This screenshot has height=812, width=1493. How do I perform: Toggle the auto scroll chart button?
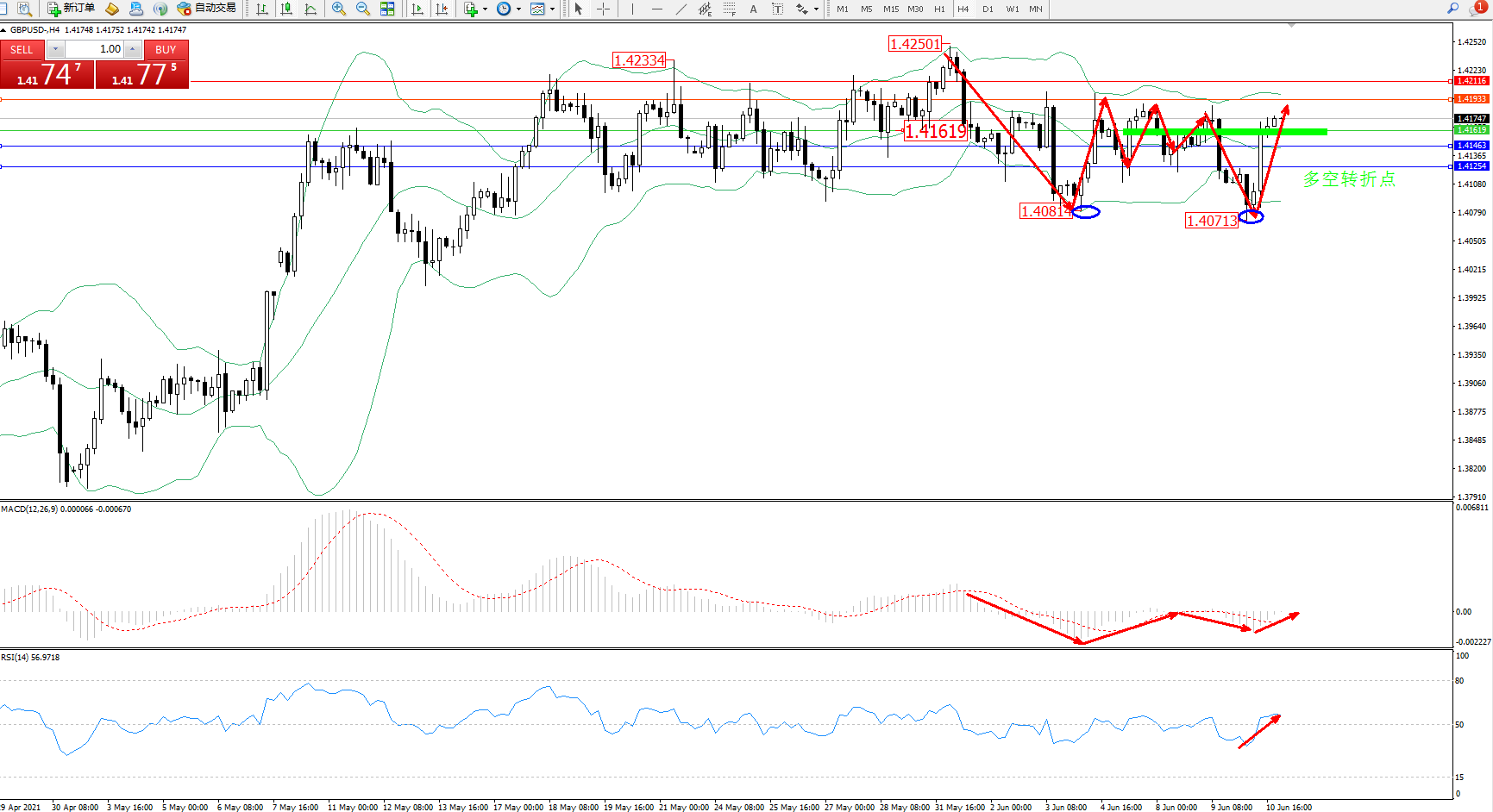point(417,9)
